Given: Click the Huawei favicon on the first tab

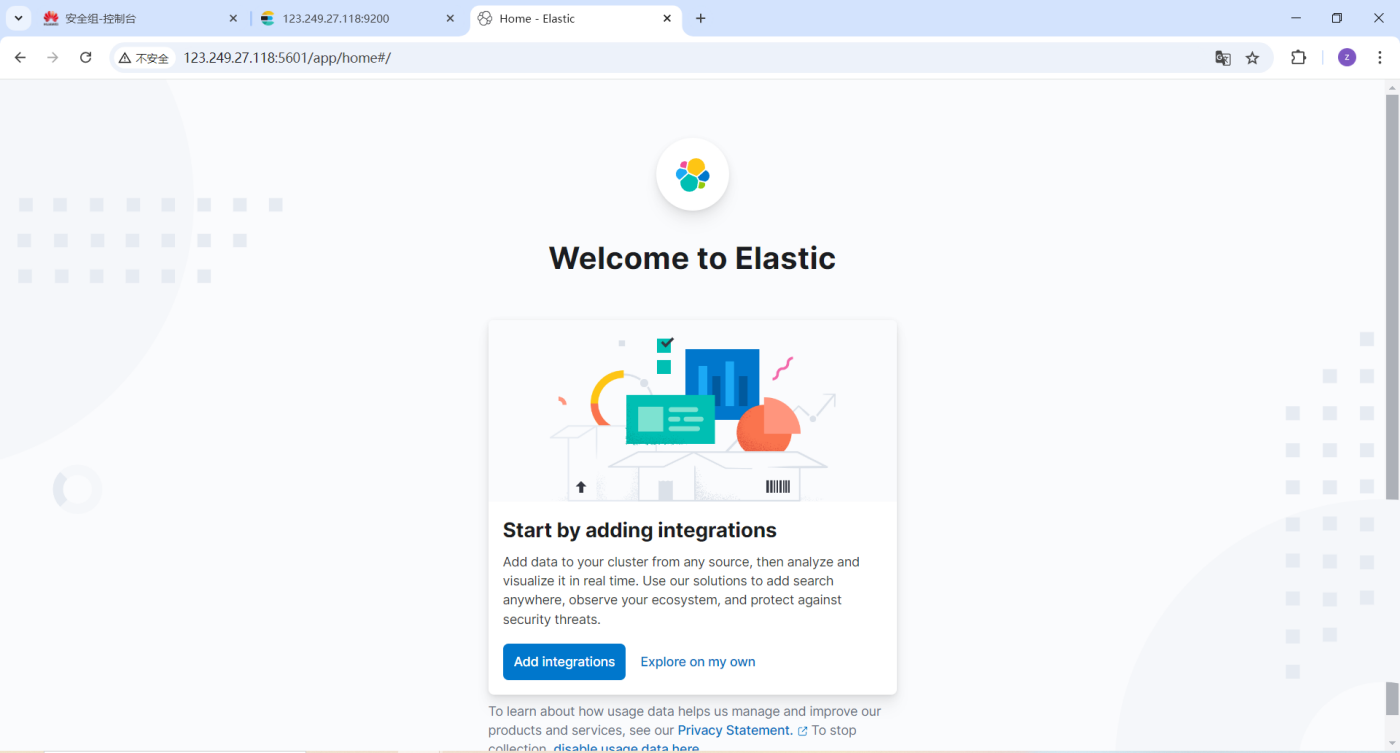Looking at the screenshot, I should (x=51, y=18).
